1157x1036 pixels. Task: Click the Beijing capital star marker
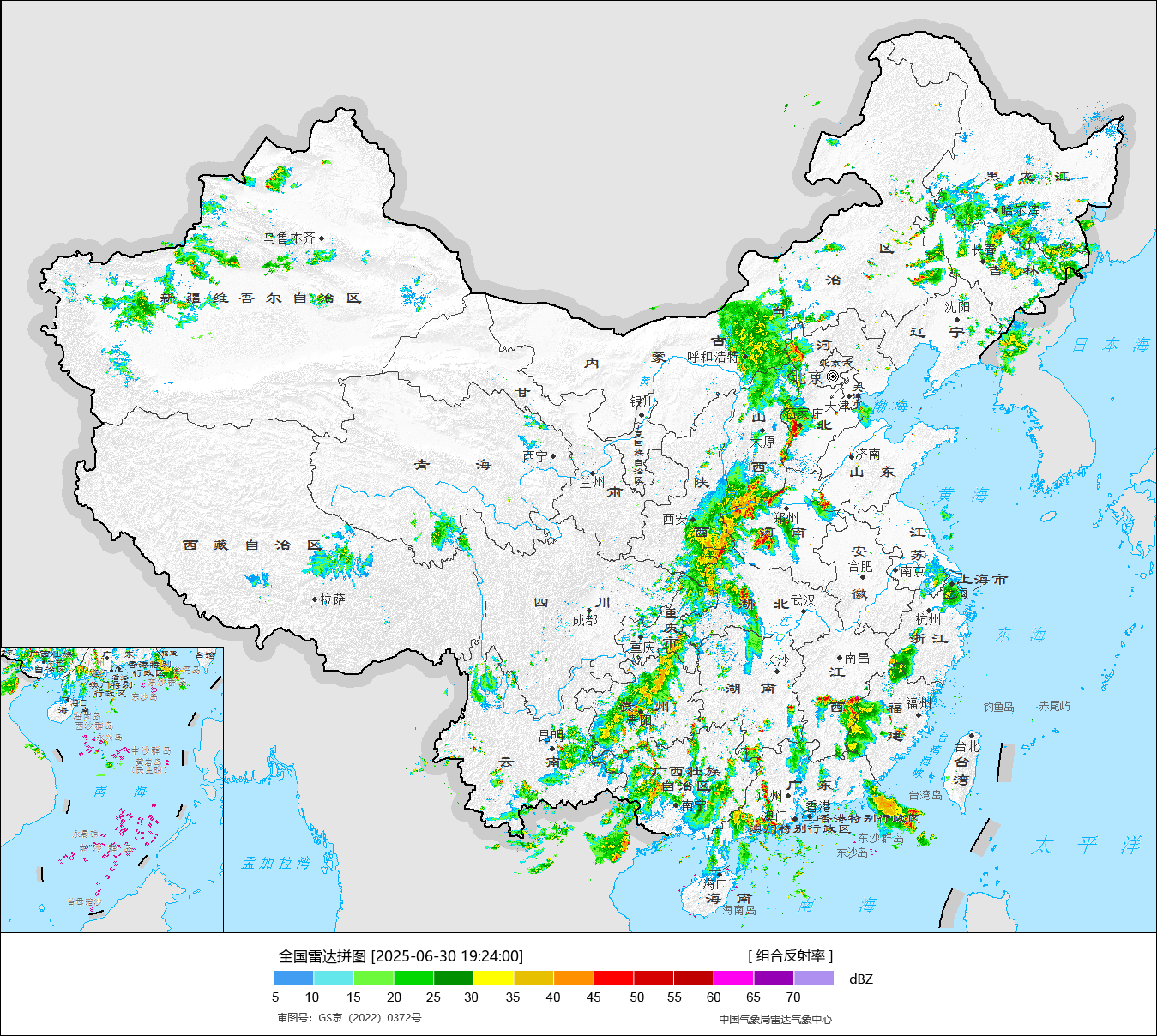833,376
